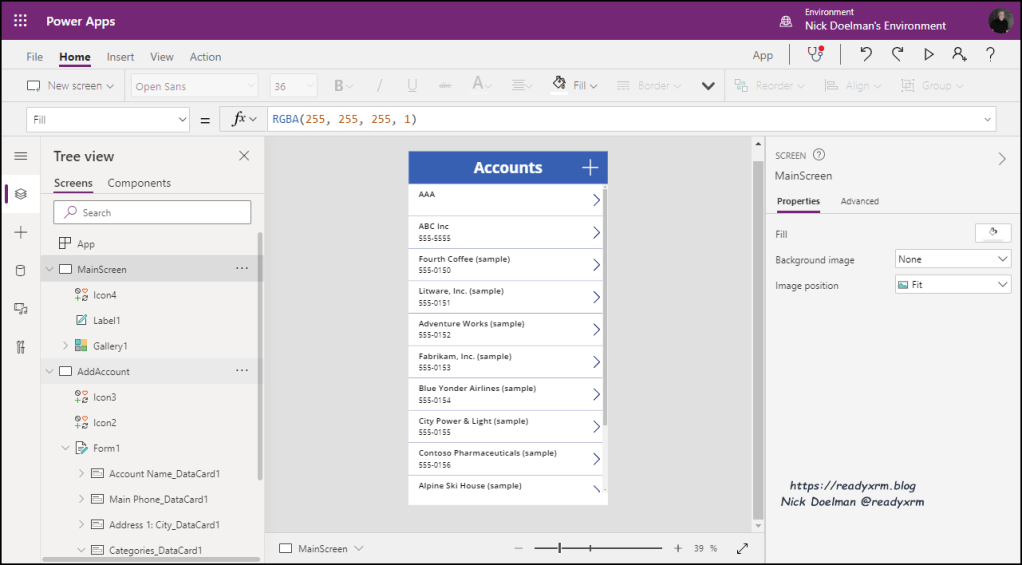Click the plus icon in Accounts header

coord(590,167)
